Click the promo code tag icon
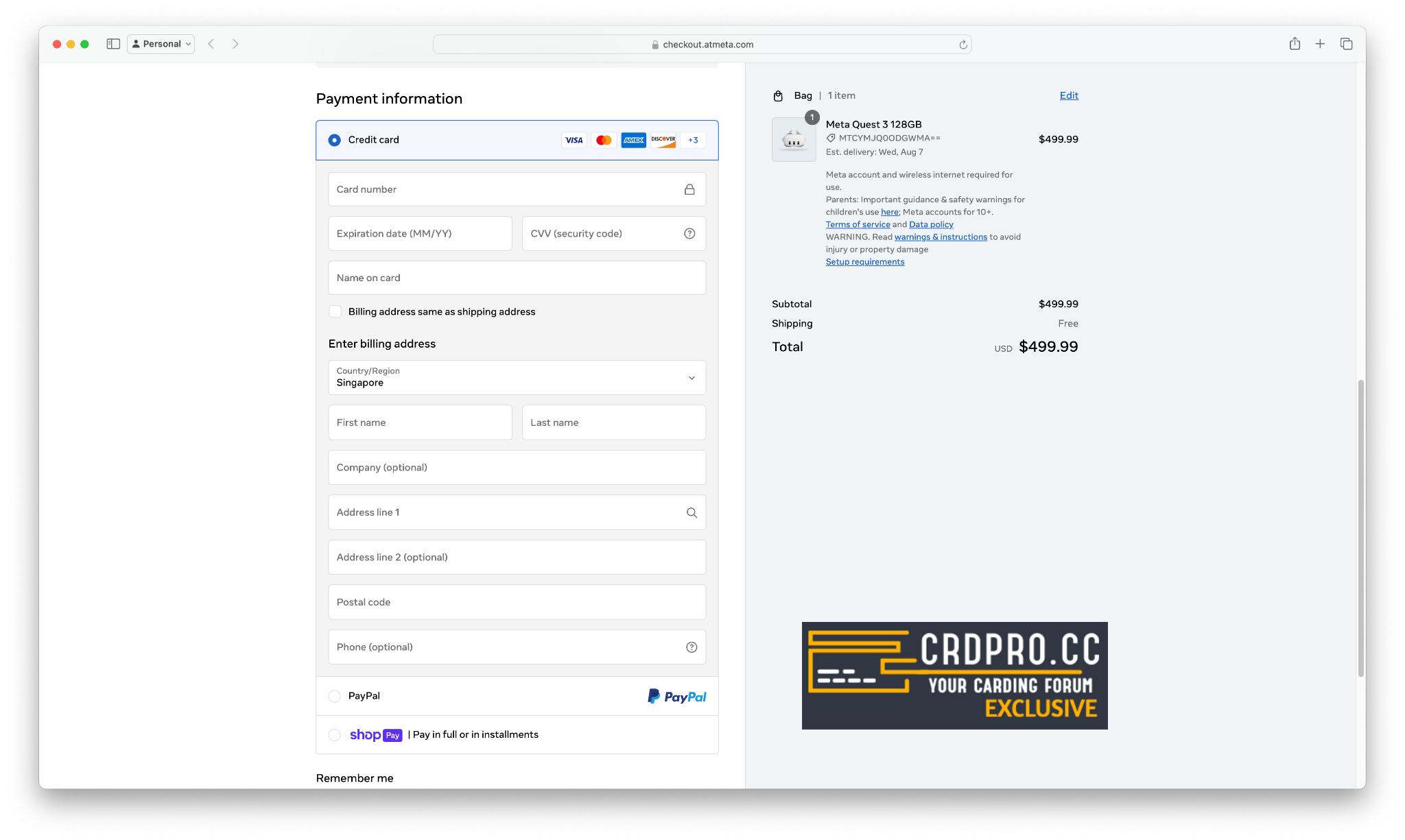1405x840 pixels. click(831, 138)
